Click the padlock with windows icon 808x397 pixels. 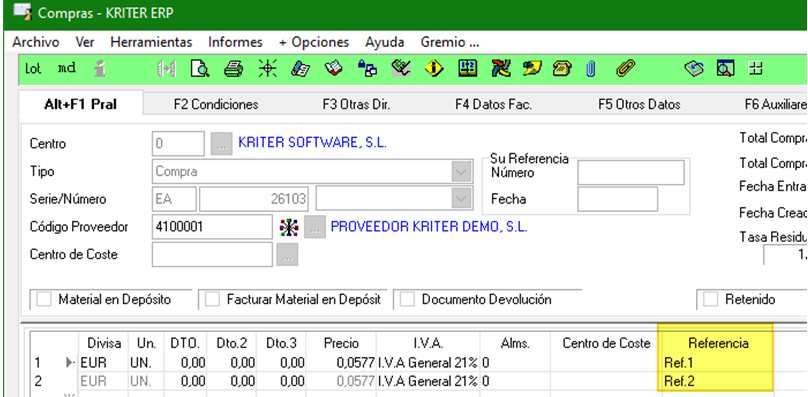coord(367,68)
